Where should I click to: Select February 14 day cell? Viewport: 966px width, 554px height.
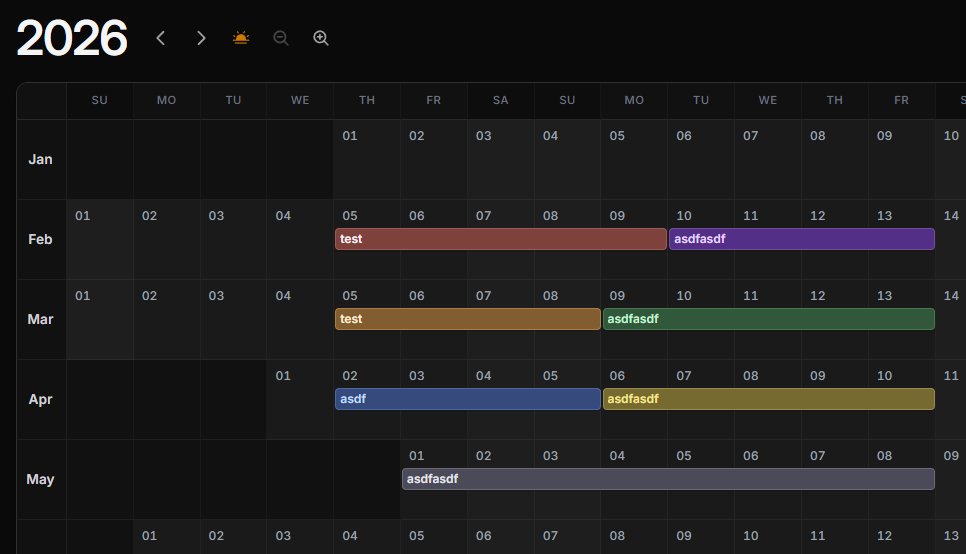click(x=951, y=240)
